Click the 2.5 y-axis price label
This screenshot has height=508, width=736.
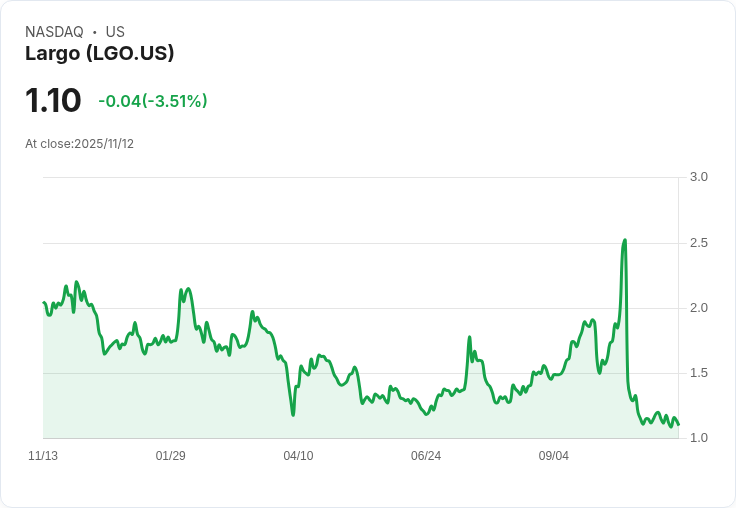pyautogui.click(x=699, y=243)
